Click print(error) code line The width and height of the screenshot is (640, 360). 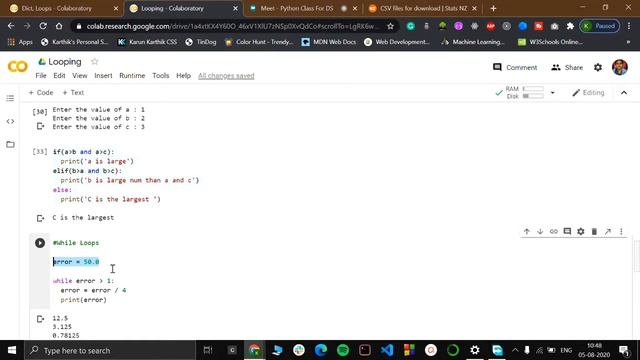pyautogui.click(x=84, y=300)
